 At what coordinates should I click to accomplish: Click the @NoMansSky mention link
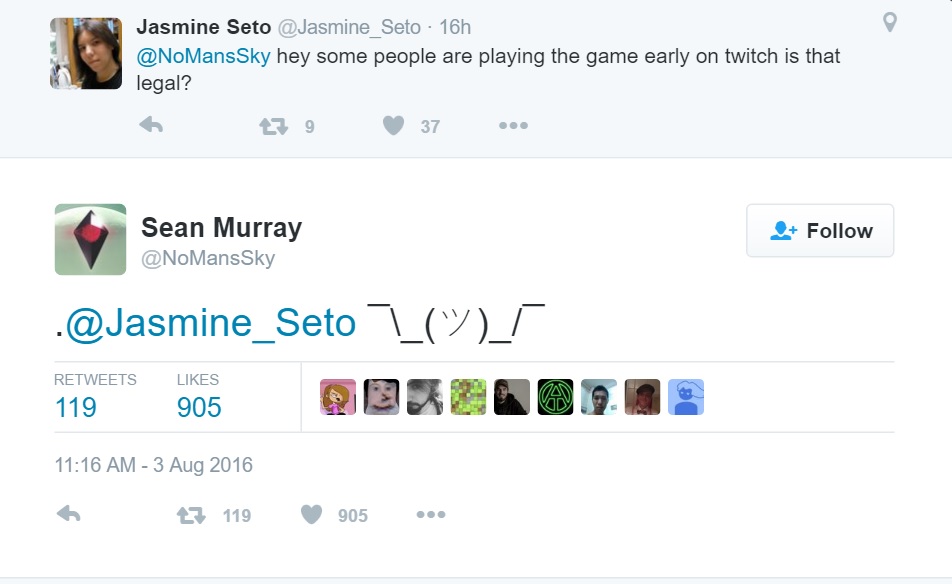tap(203, 56)
